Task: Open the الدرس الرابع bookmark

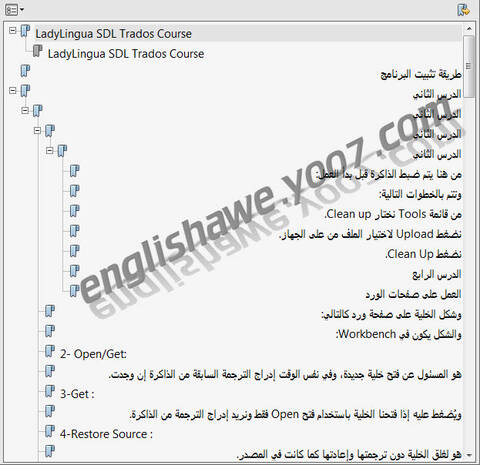Action: [x=437, y=274]
